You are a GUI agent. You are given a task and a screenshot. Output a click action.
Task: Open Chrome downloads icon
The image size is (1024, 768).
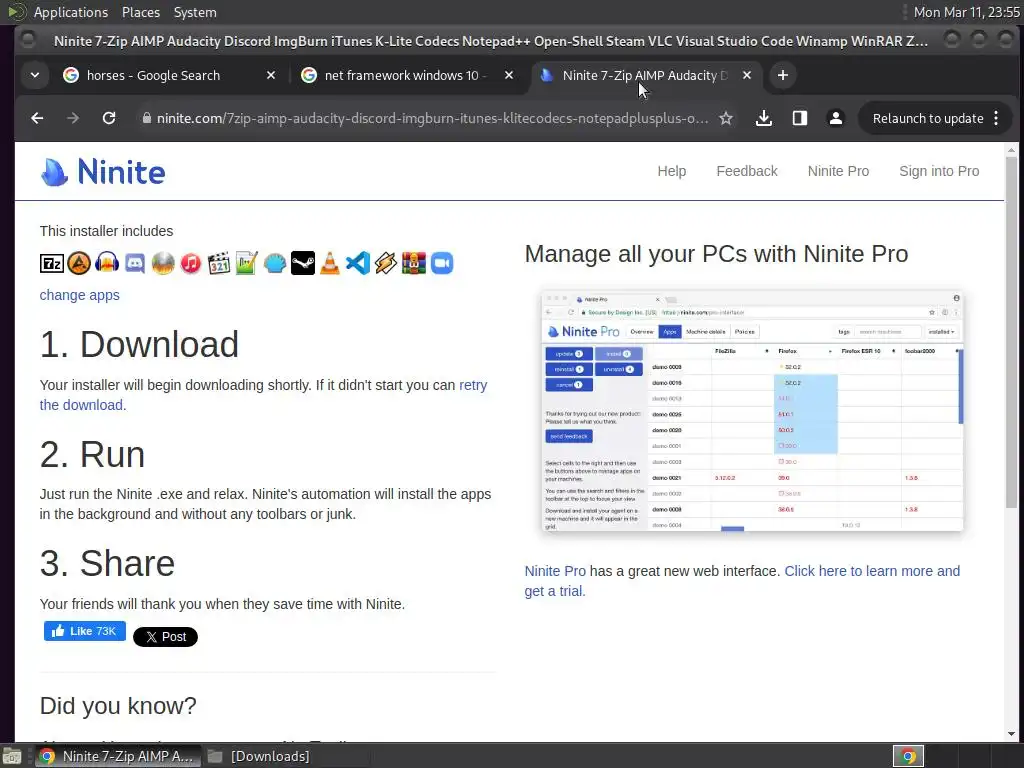pyautogui.click(x=763, y=118)
